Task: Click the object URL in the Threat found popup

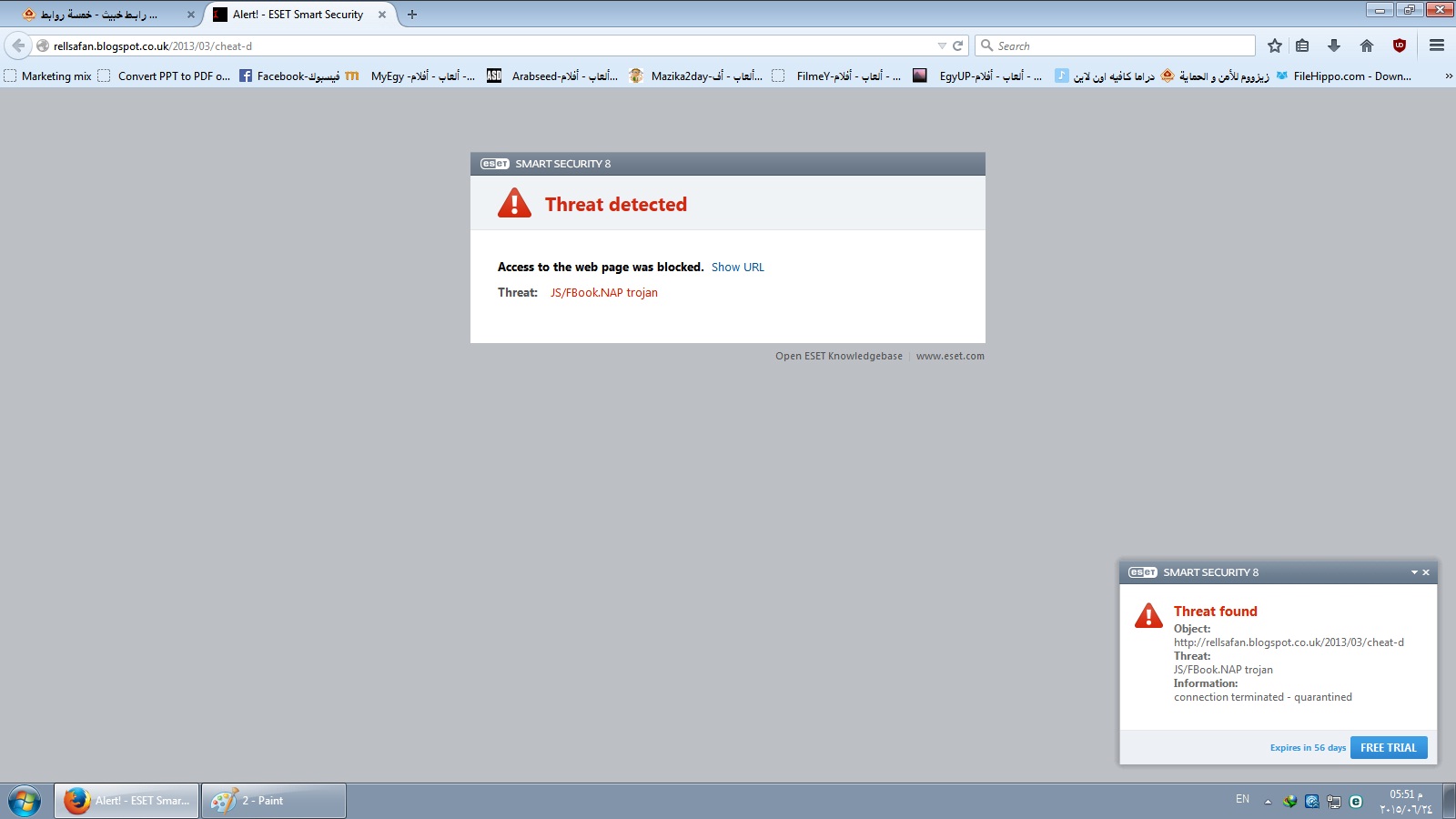Action: (x=1289, y=642)
